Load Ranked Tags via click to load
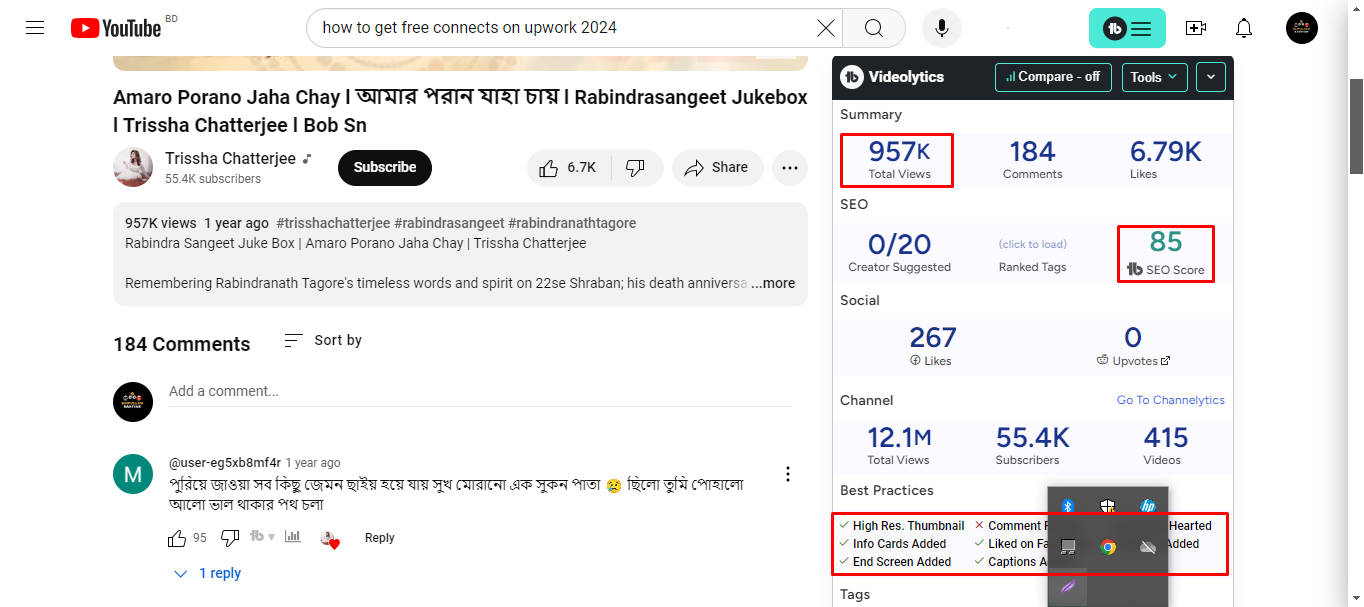This screenshot has height=607, width=1364. point(1033,244)
